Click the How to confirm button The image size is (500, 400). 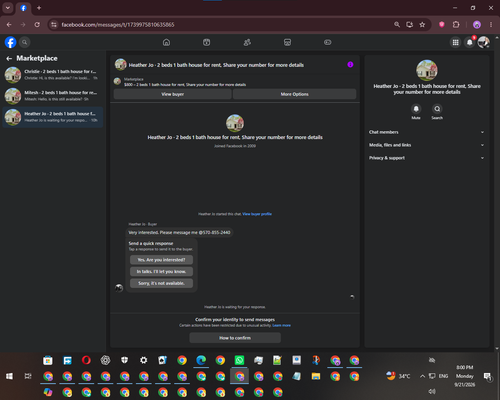pyautogui.click(x=235, y=338)
